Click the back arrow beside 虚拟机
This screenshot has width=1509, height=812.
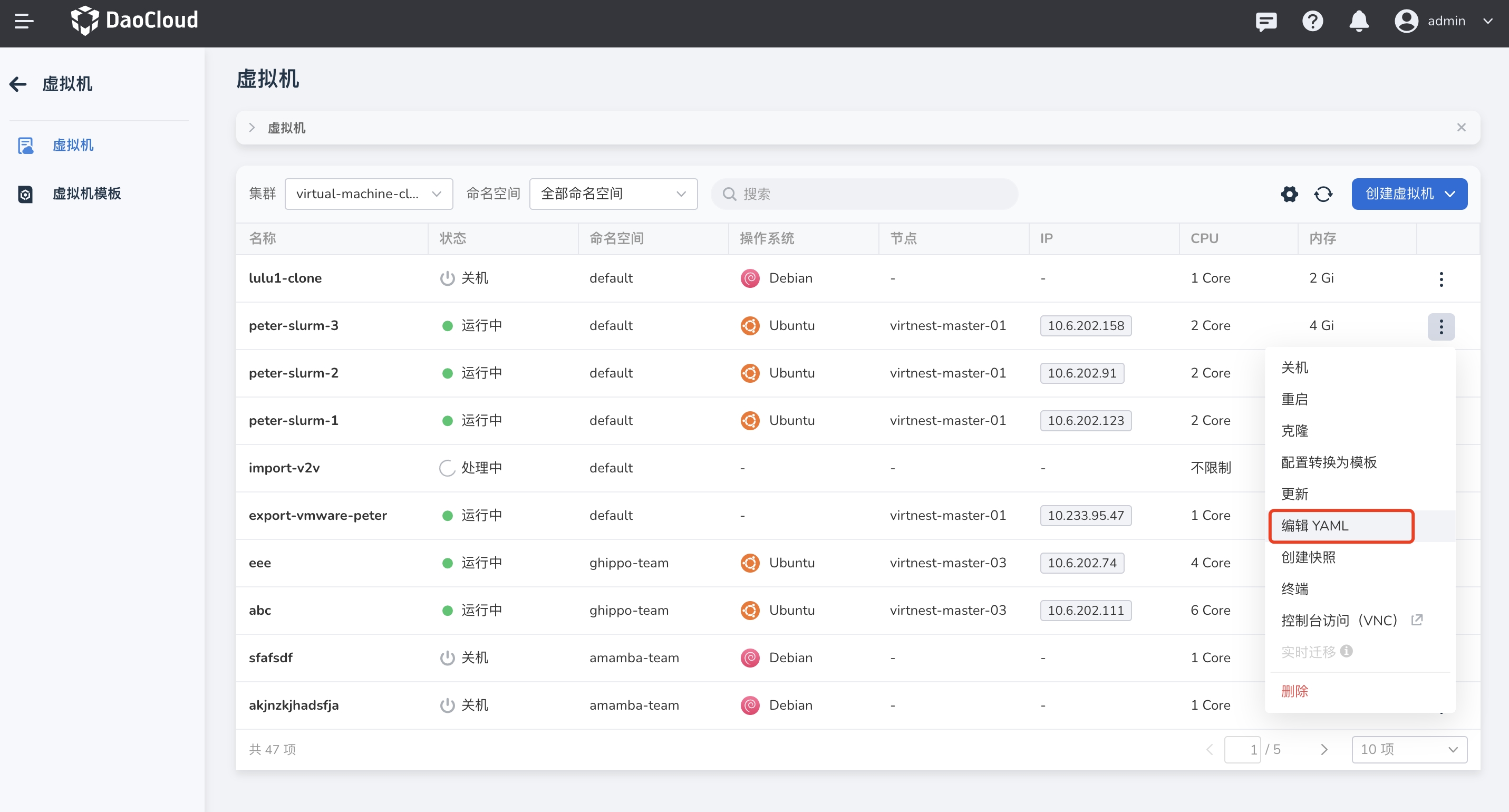(18, 84)
